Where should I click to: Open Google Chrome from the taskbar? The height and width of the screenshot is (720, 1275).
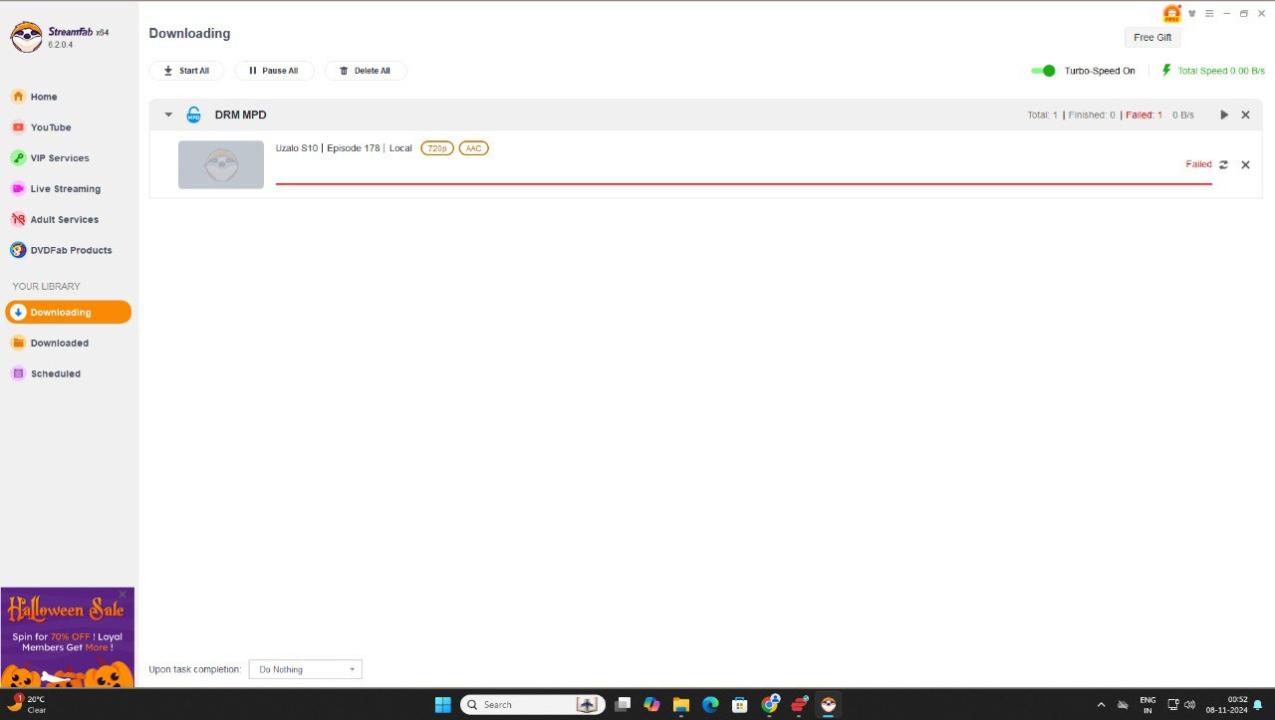[x=770, y=705]
